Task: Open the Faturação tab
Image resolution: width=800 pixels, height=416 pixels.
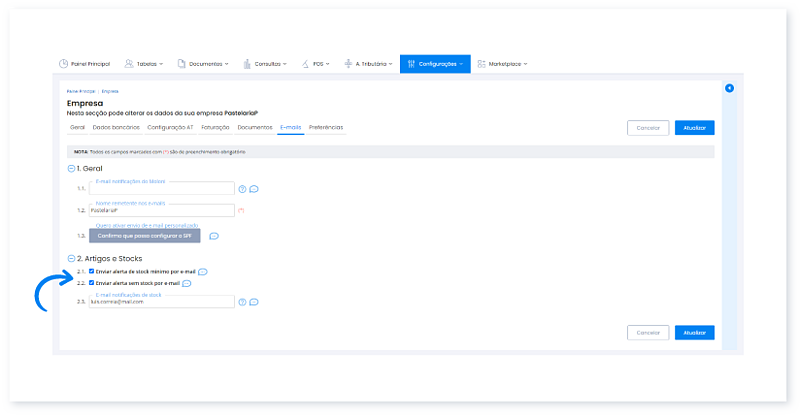Action: coord(215,127)
